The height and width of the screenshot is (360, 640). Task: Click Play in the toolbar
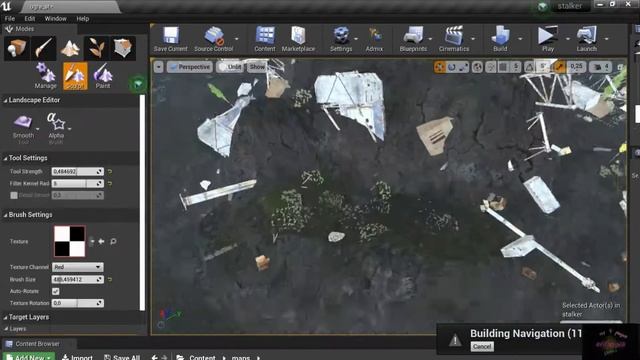click(x=548, y=39)
